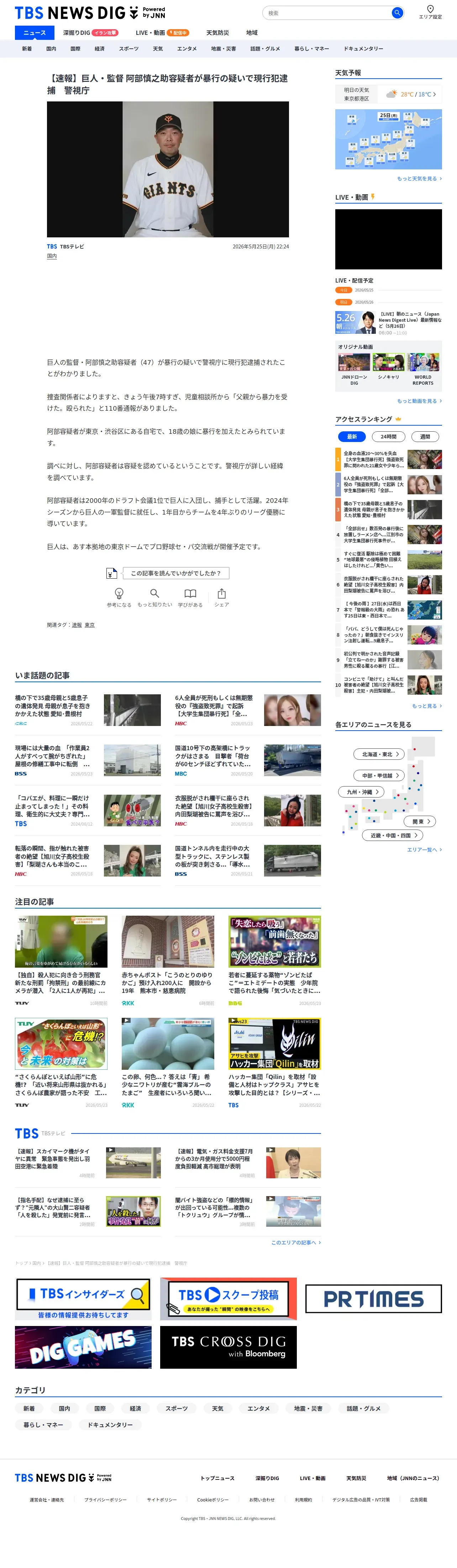Screen dimensions: 457x1568
Task: Open the 地域 tab
Action: pos(252,33)
